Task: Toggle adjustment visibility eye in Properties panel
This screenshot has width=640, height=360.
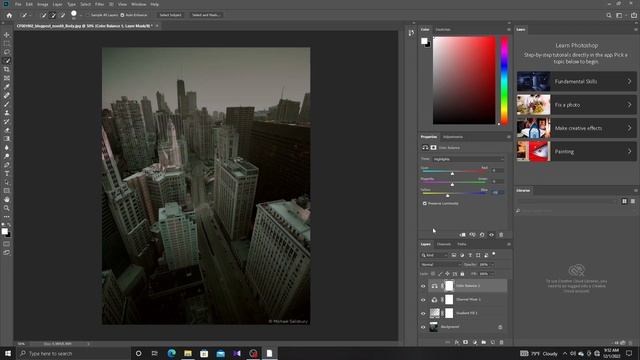Action: pos(491,235)
